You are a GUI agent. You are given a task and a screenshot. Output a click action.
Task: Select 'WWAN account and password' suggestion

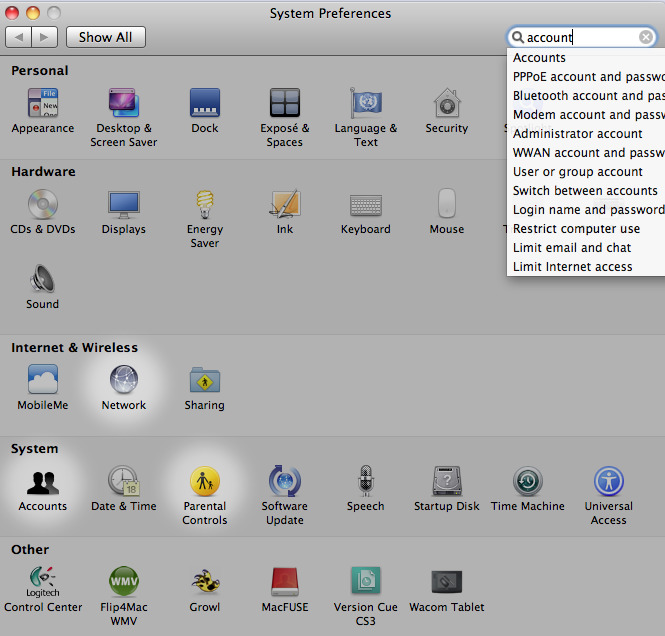pyautogui.click(x=586, y=153)
